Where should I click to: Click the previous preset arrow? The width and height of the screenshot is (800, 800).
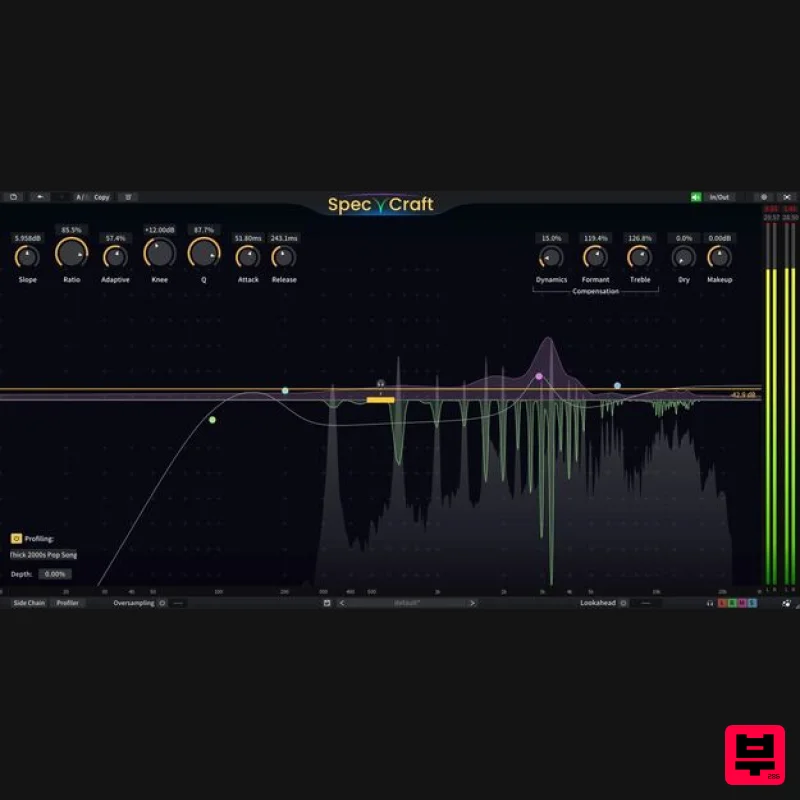click(340, 603)
